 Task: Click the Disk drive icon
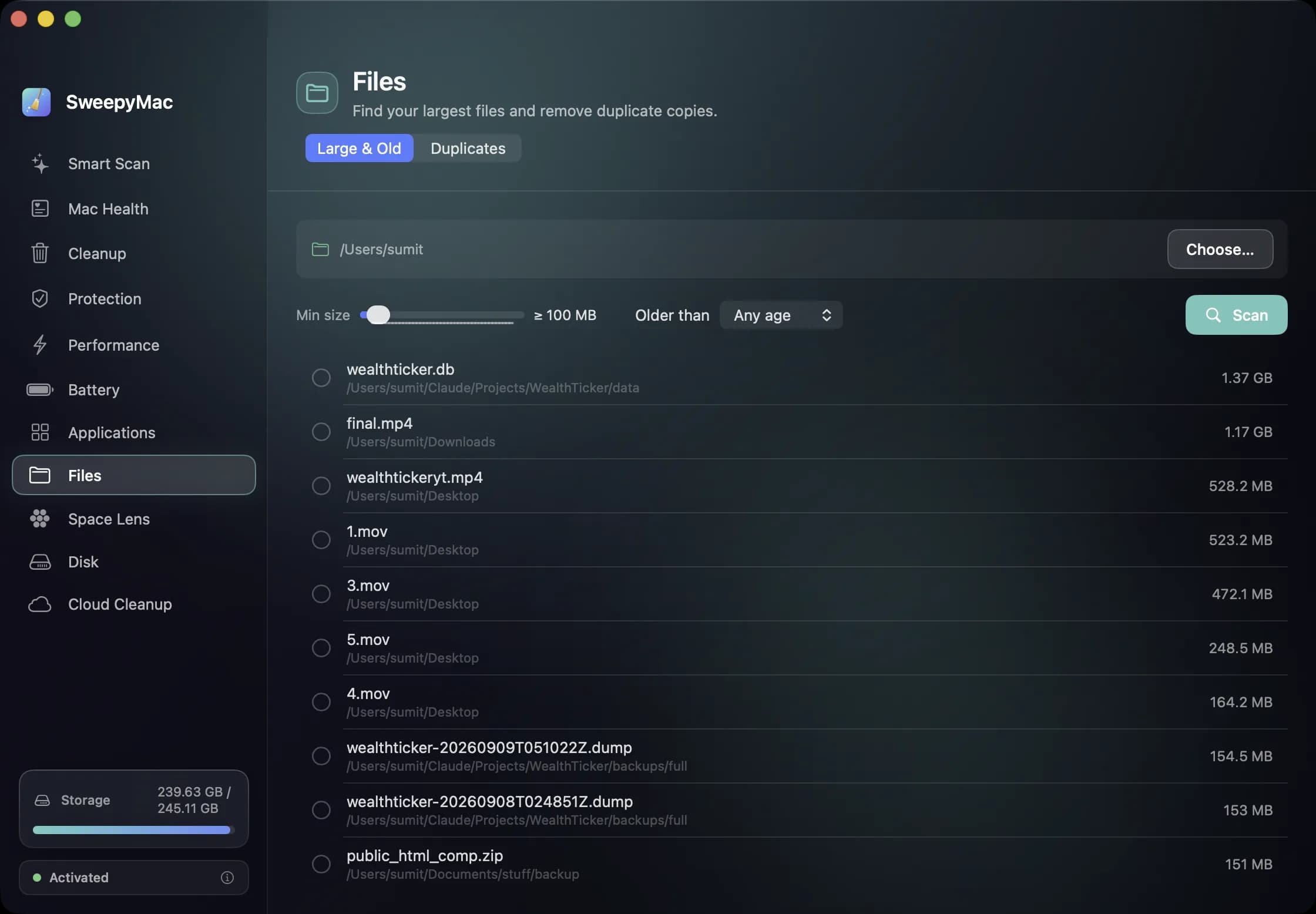coord(40,562)
